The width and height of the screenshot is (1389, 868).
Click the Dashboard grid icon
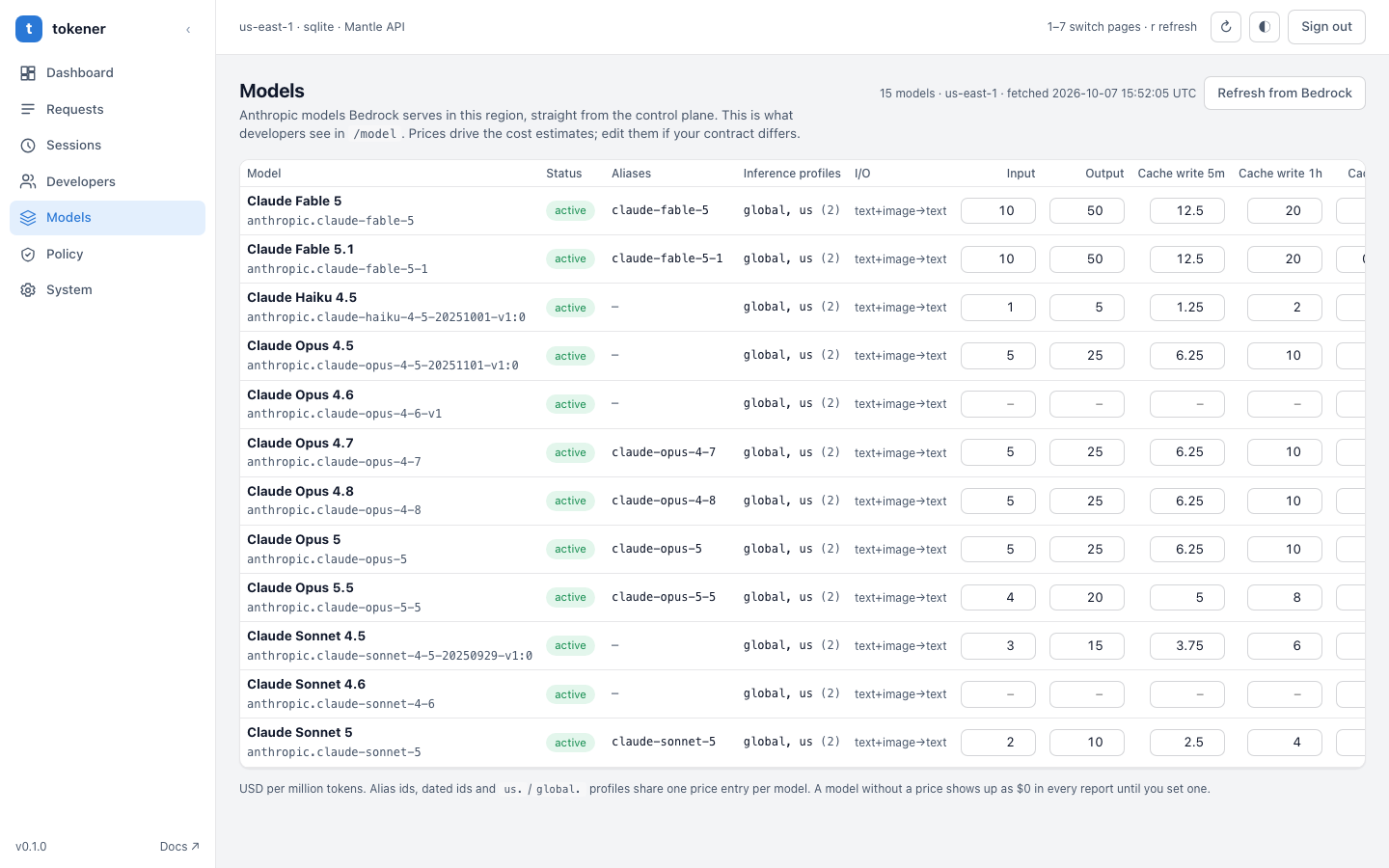point(28,73)
